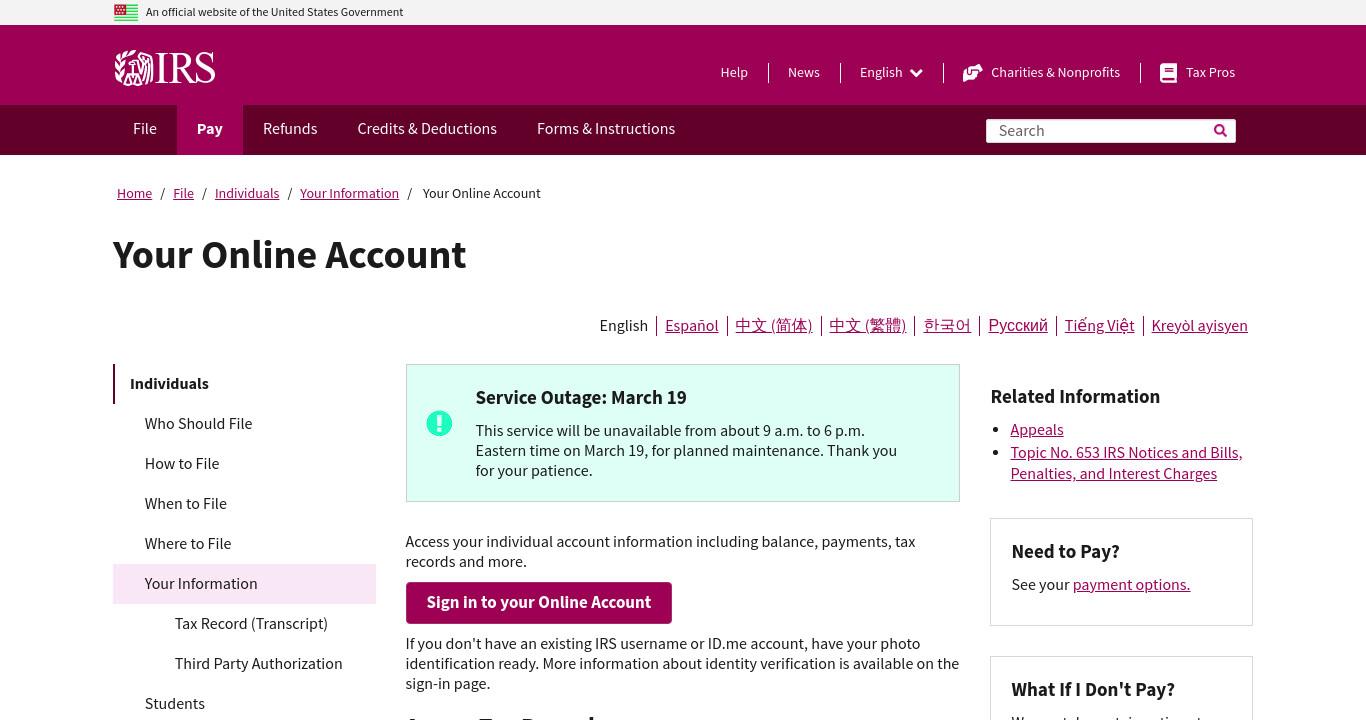The width and height of the screenshot is (1366, 720).
Task: Expand the English language dropdown
Action: pyautogui.click(x=891, y=72)
